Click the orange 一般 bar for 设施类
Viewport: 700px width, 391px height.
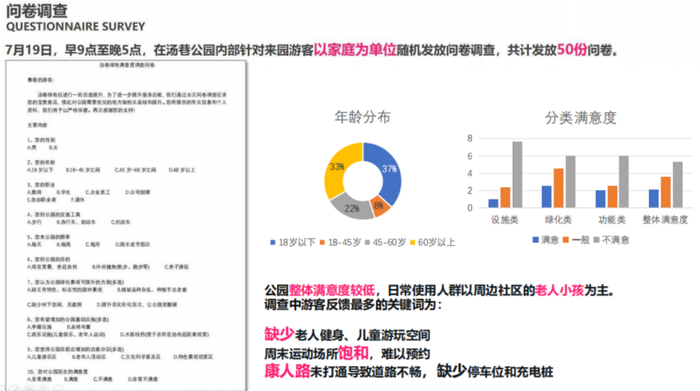point(505,197)
